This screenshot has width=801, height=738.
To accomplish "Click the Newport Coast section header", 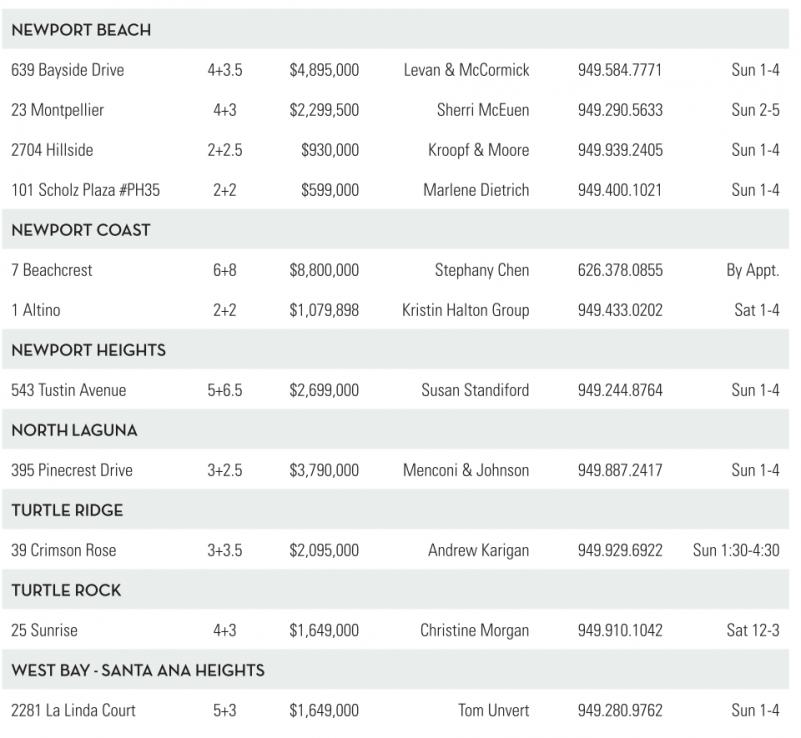I will 81,230.
